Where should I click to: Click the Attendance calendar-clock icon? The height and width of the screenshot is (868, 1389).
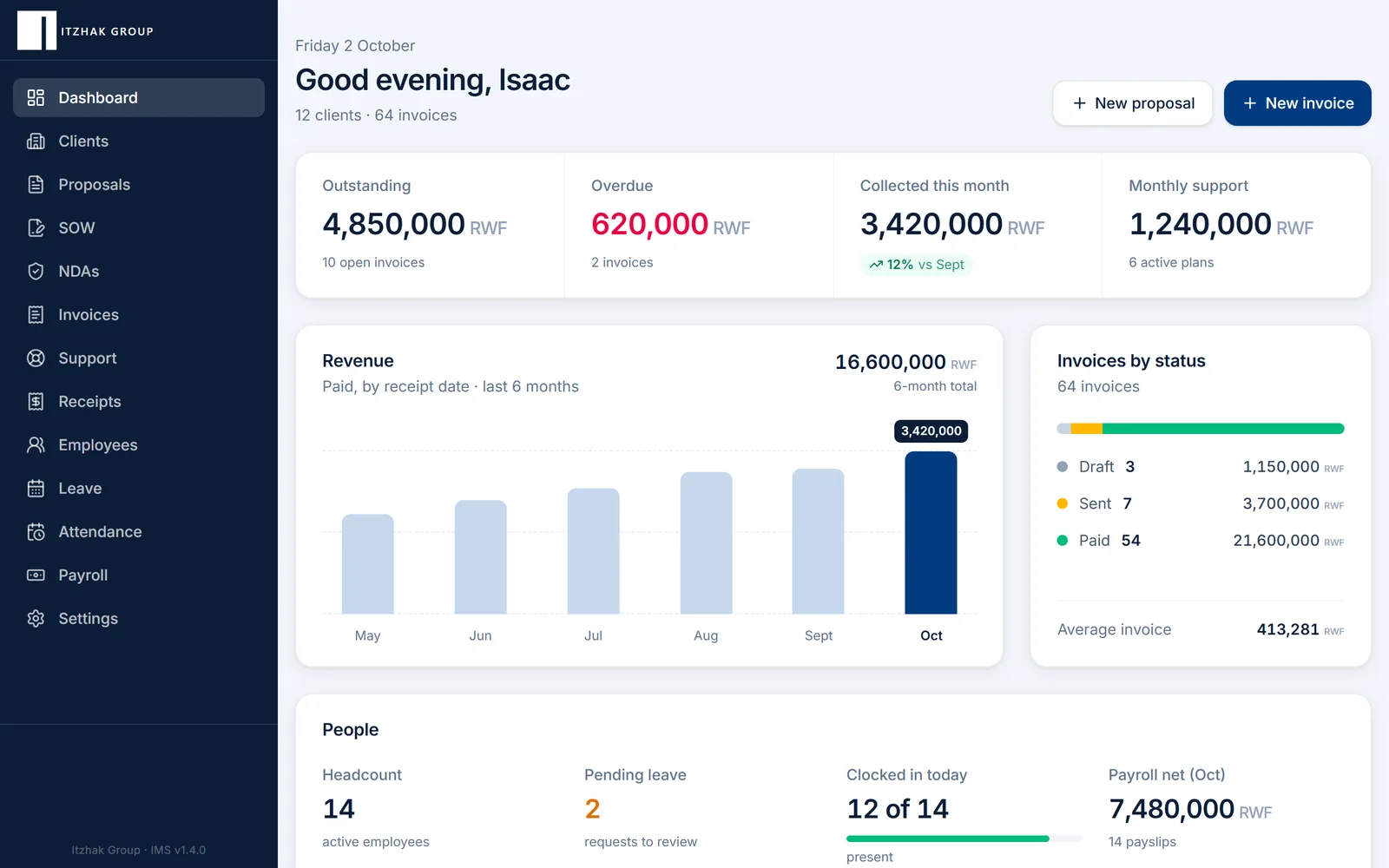[x=36, y=532]
